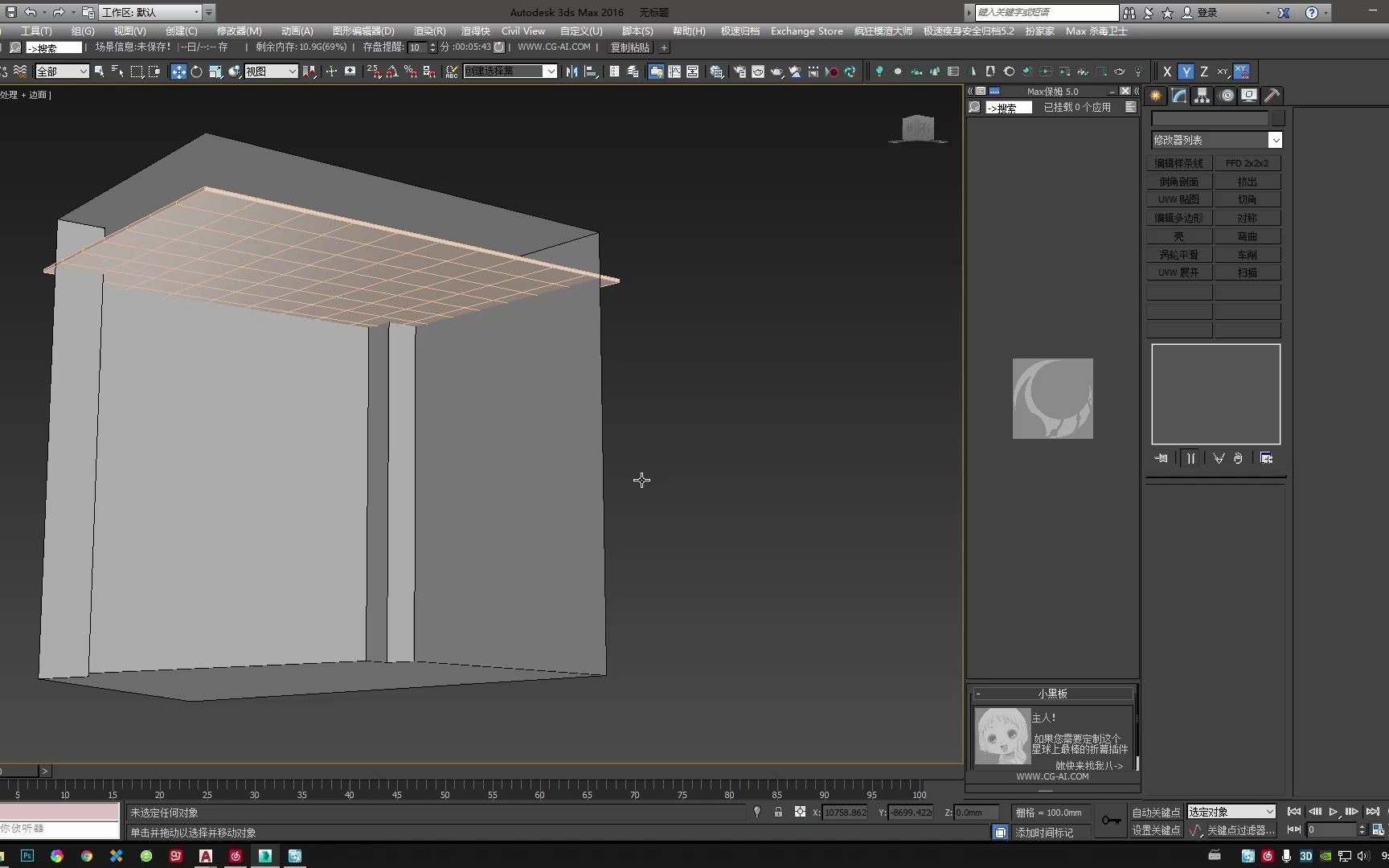The image size is (1389, 868).
Task: Open the 修改器列表 modifier dropdown
Action: 1216,139
